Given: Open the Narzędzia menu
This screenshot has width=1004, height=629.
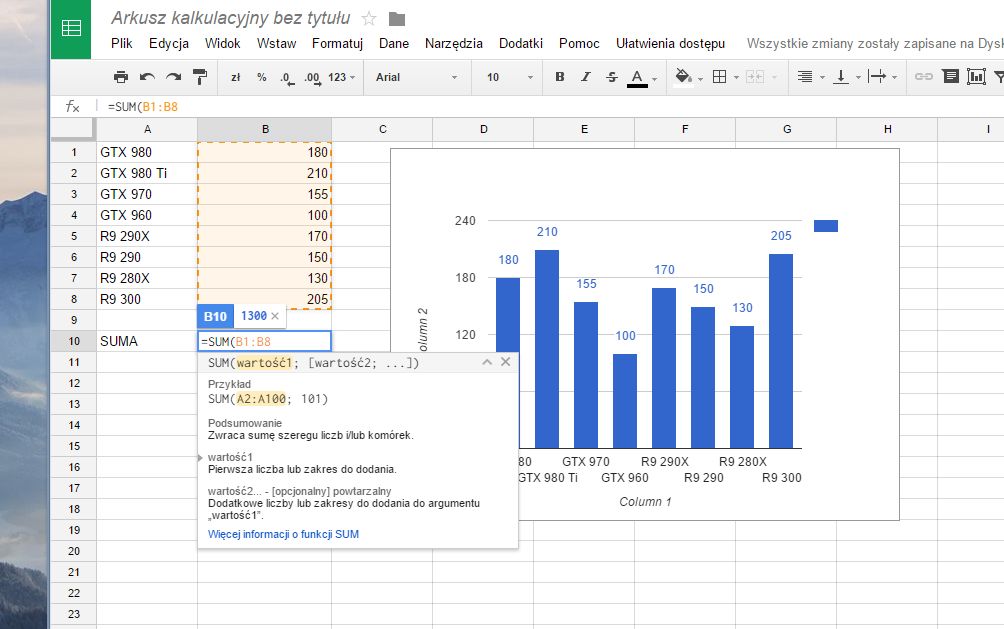Looking at the screenshot, I should [x=454, y=43].
